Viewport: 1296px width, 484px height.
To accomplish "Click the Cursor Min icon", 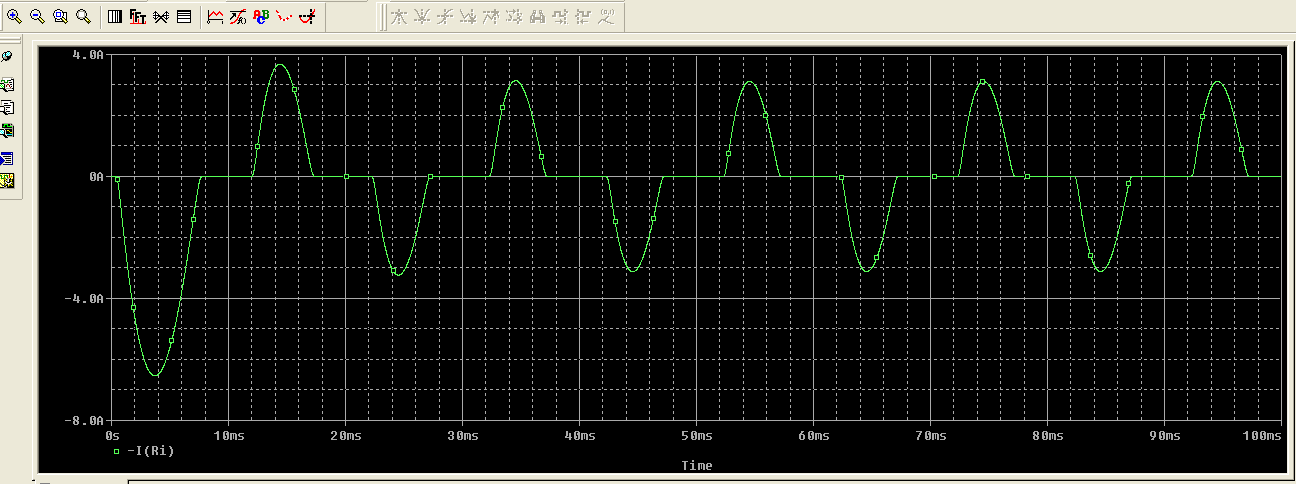I will tap(468, 16).
